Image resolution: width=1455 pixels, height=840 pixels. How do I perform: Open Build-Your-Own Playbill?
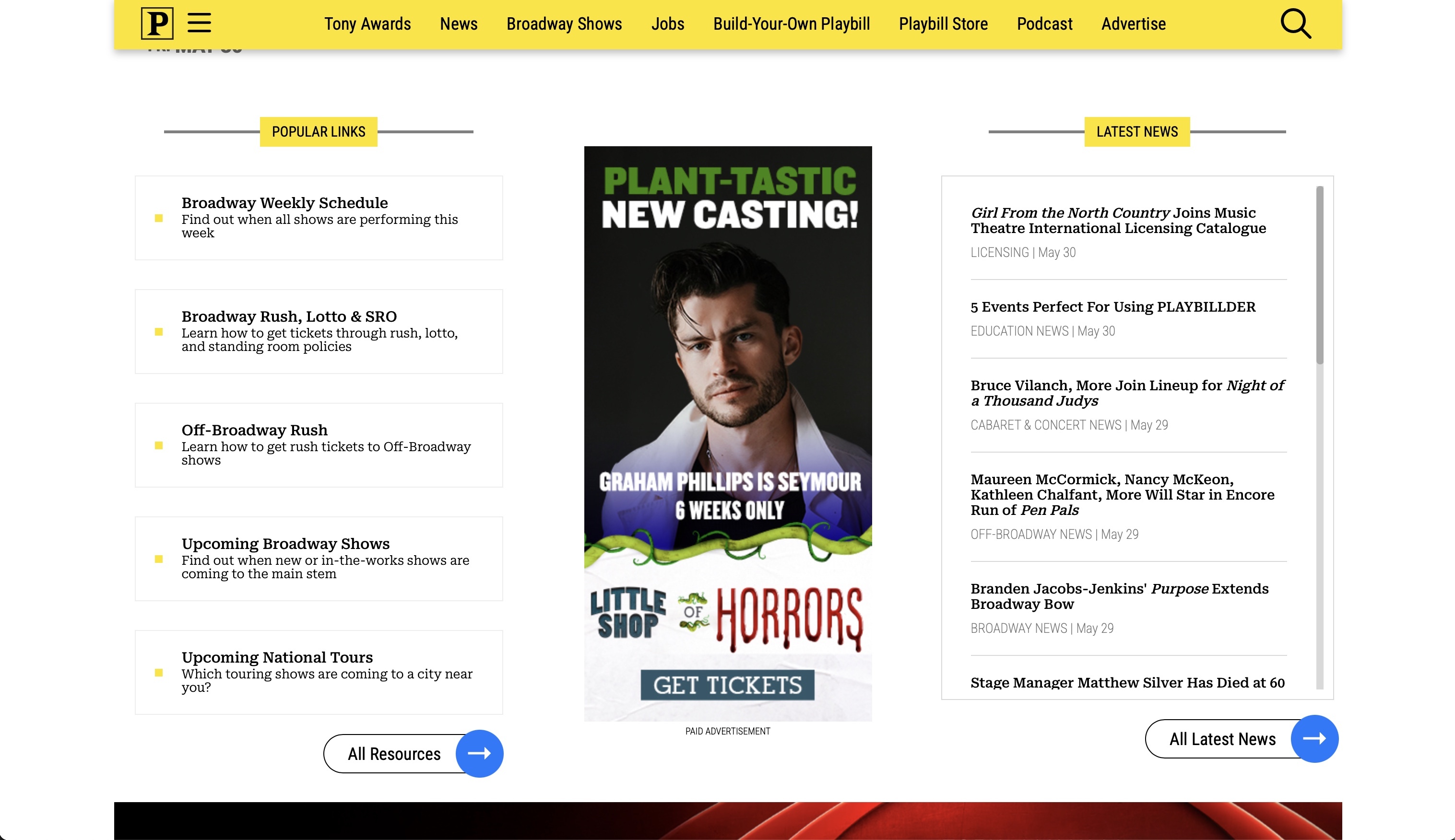791,23
